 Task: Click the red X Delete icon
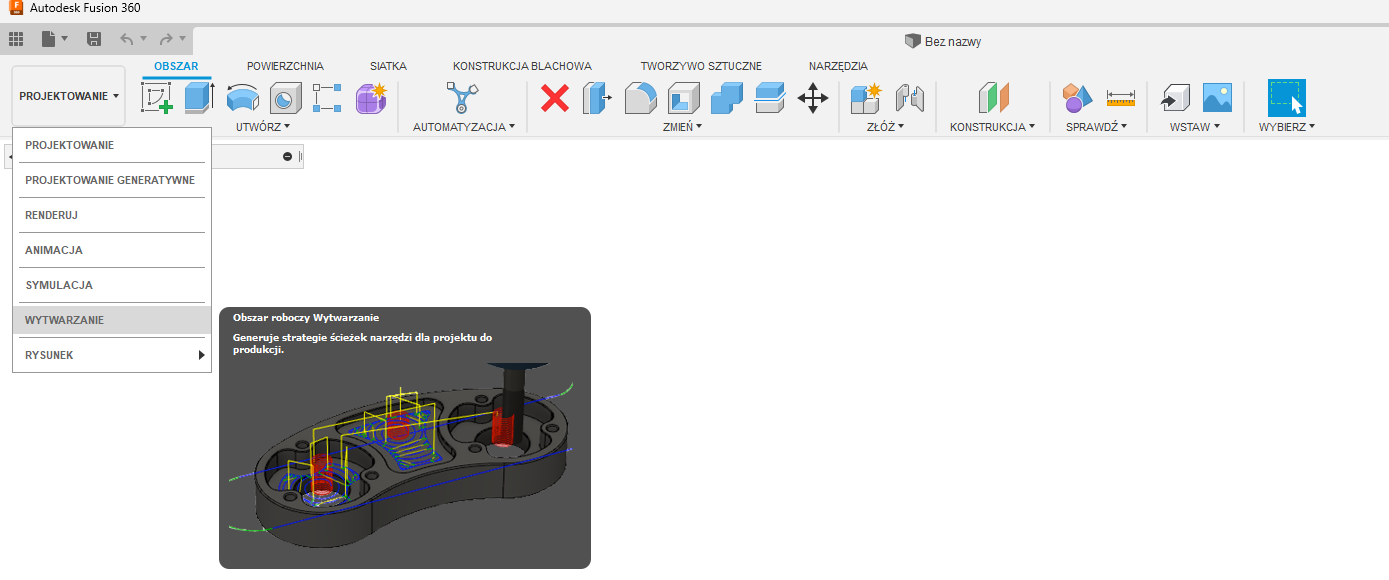[x=555, y=98]
